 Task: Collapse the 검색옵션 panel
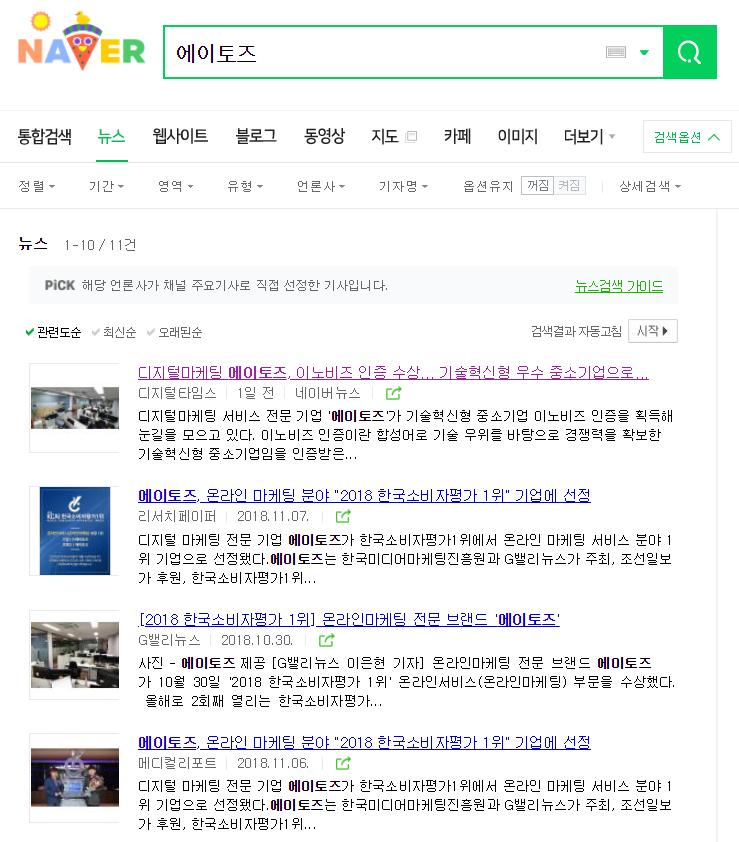[x=687, y=137]
